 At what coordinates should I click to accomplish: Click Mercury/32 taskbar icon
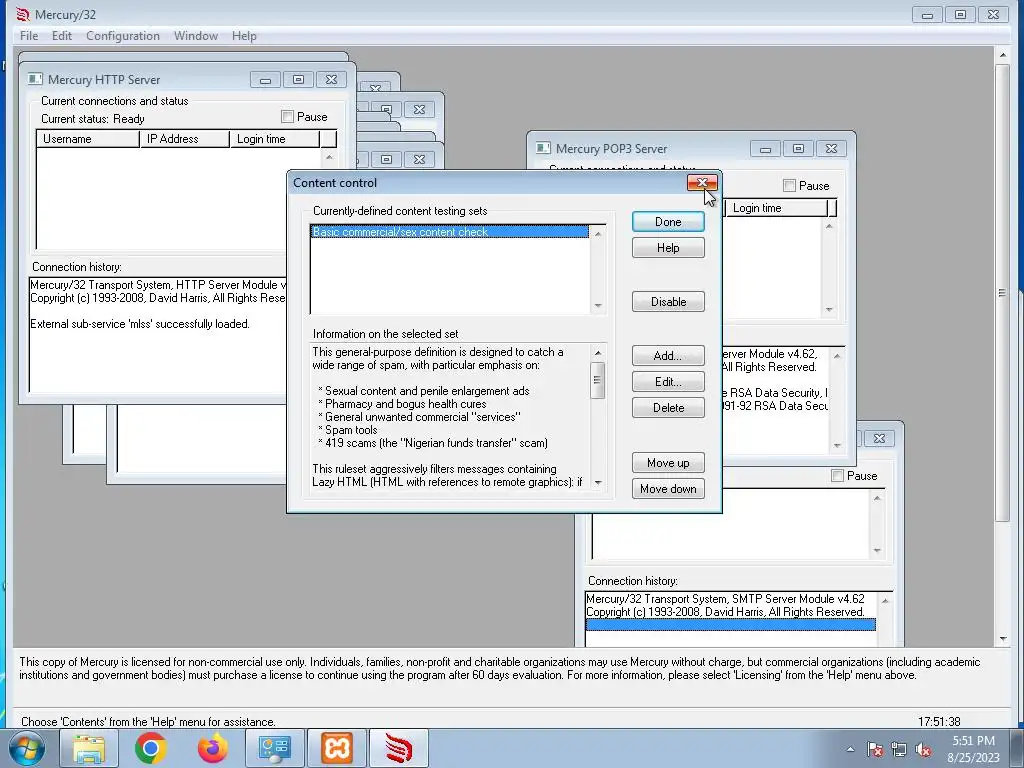coord(398,748)
